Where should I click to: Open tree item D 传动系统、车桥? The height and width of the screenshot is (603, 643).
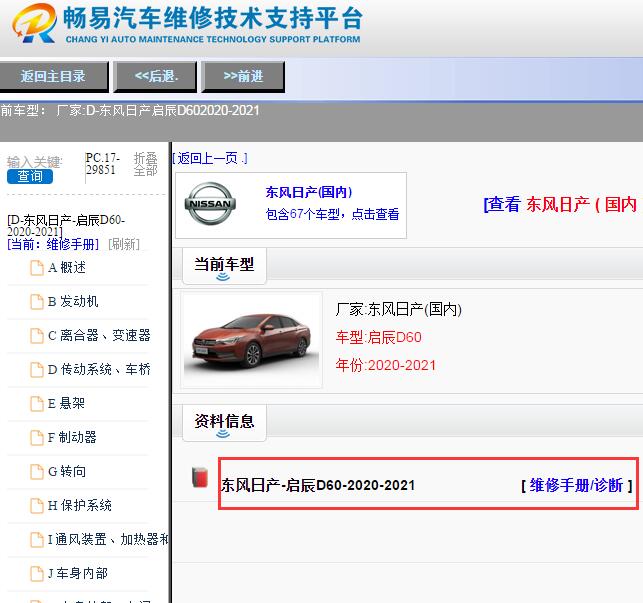coord(99,370)
